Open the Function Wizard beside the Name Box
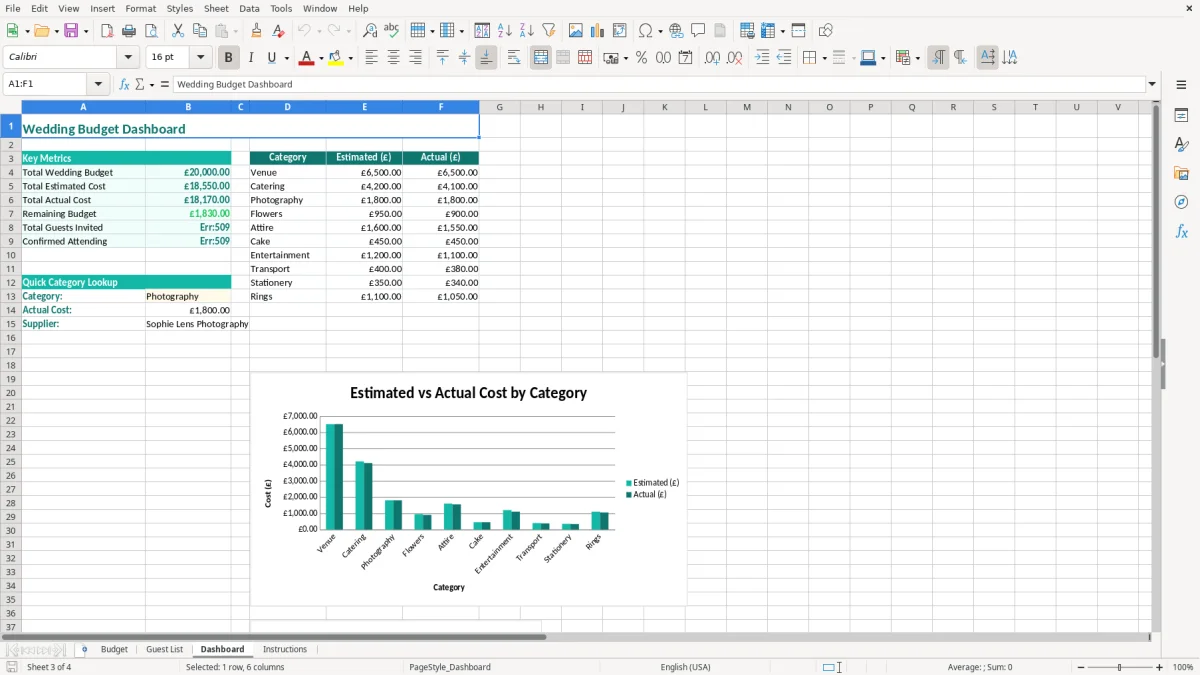1200x675 pixels. pyautogui.click(x=124, y=84)
